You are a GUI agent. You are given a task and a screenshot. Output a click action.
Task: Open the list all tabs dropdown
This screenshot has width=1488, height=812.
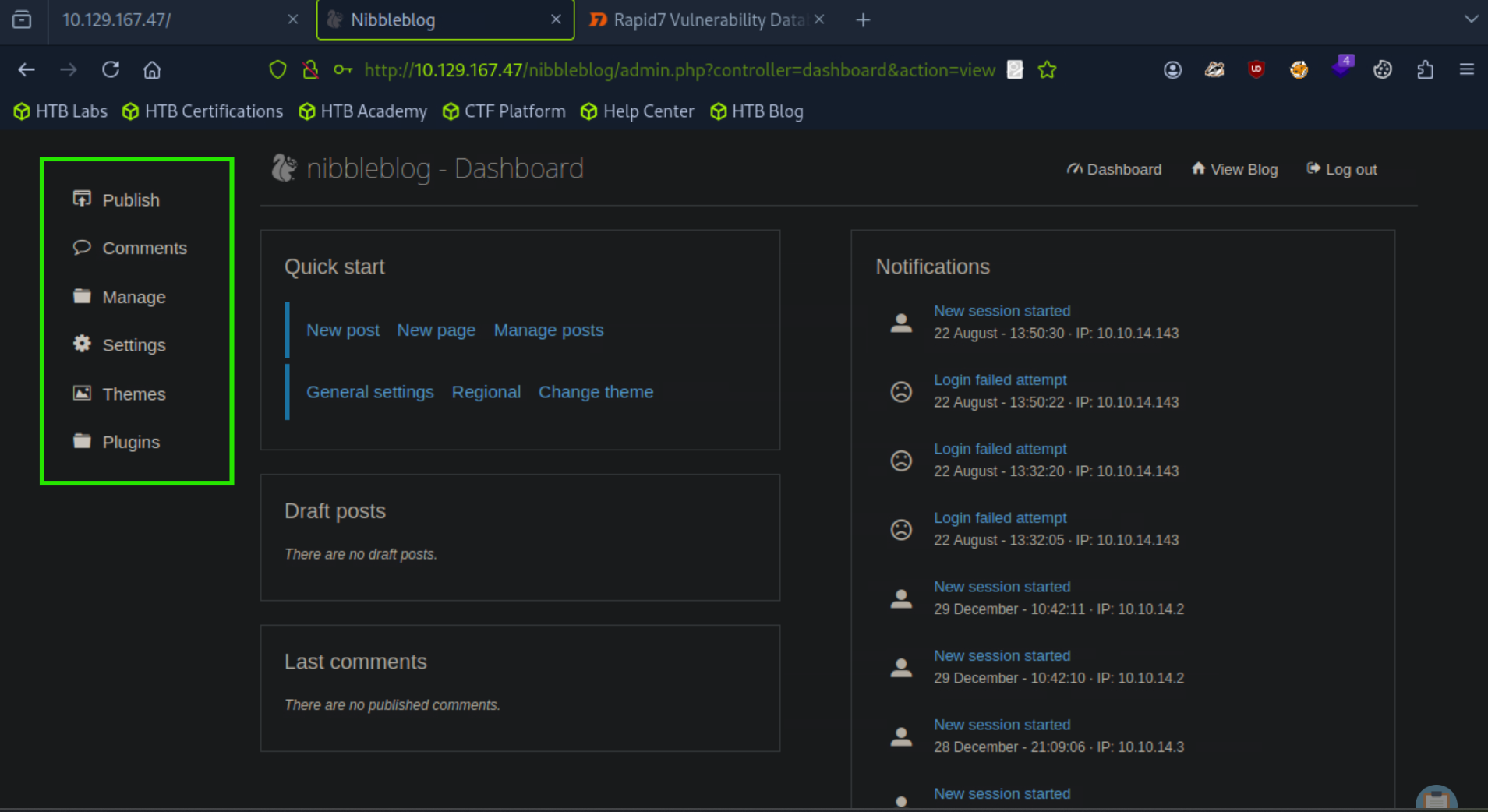(x=1471, y=19)
